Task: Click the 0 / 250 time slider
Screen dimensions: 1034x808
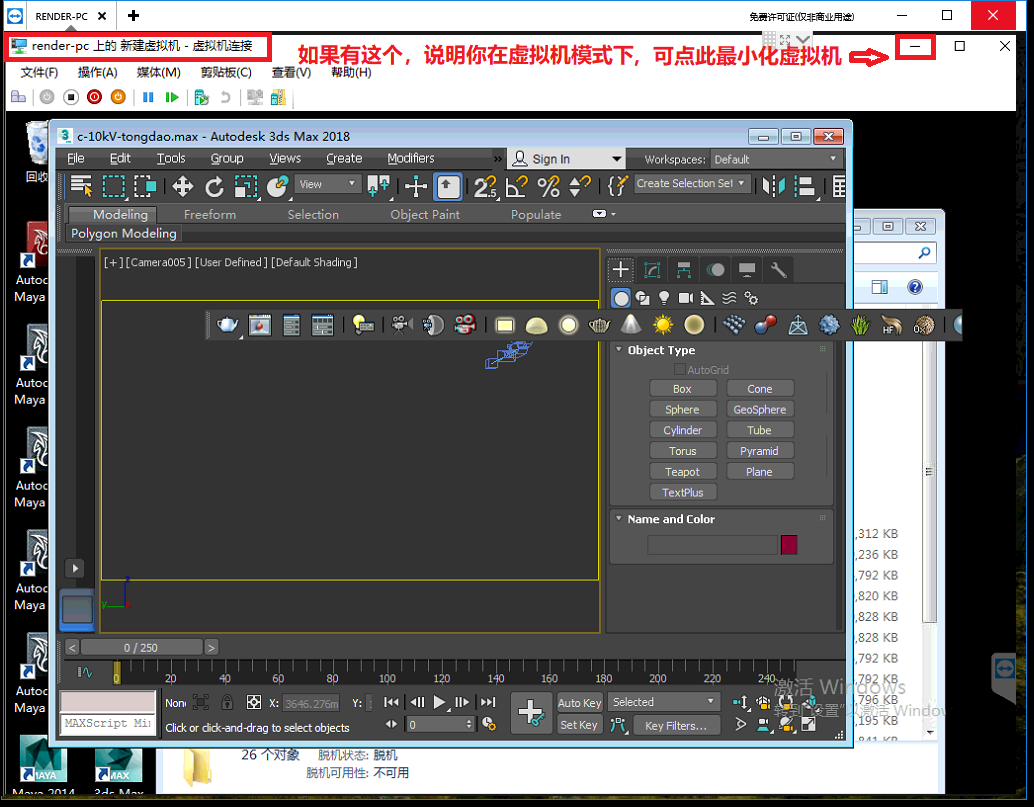Action: (x=141, y=648)
